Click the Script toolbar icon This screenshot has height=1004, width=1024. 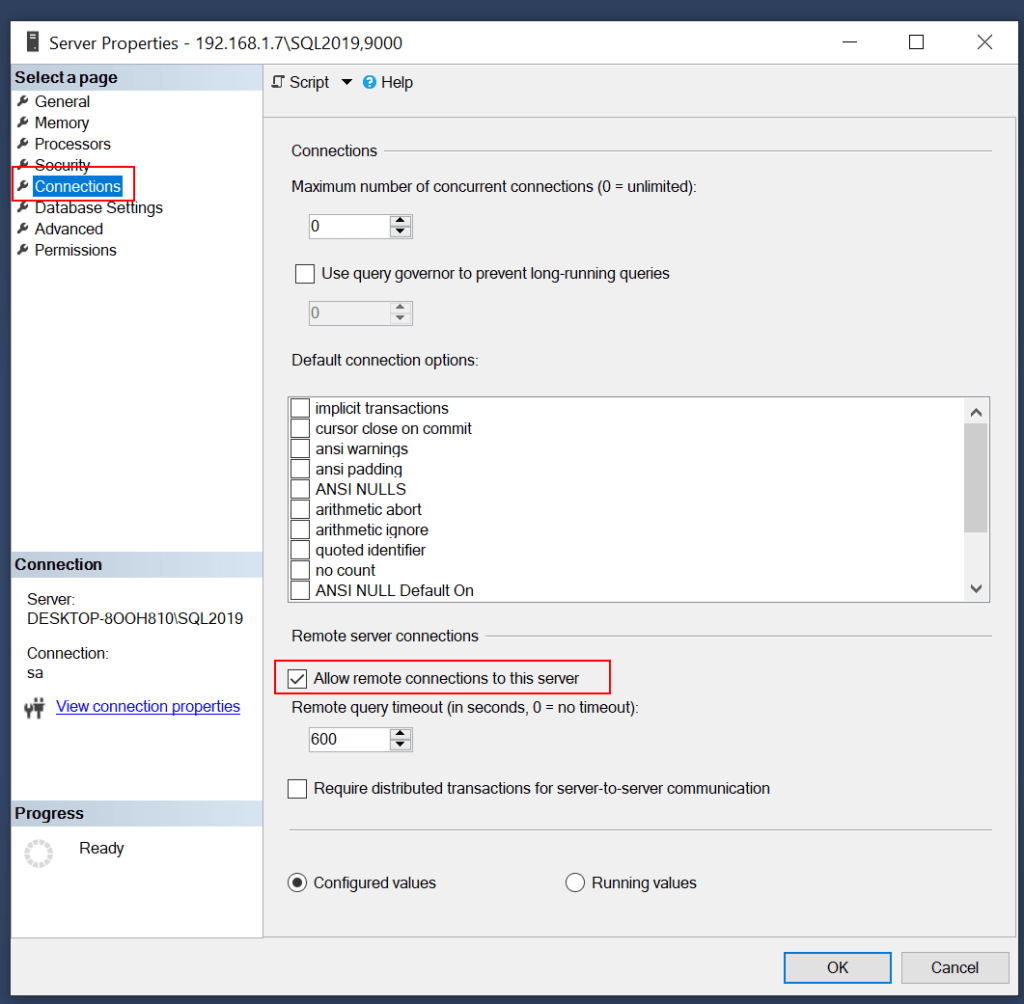point(279,82)
